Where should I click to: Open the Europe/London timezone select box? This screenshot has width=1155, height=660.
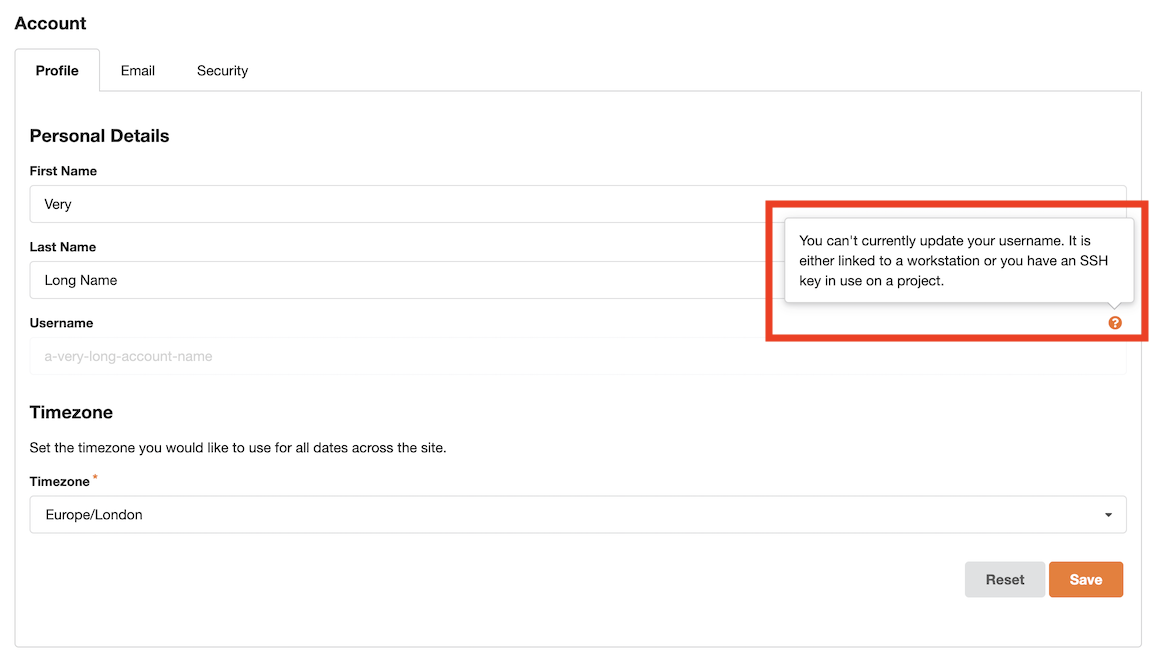pos(577,515)
